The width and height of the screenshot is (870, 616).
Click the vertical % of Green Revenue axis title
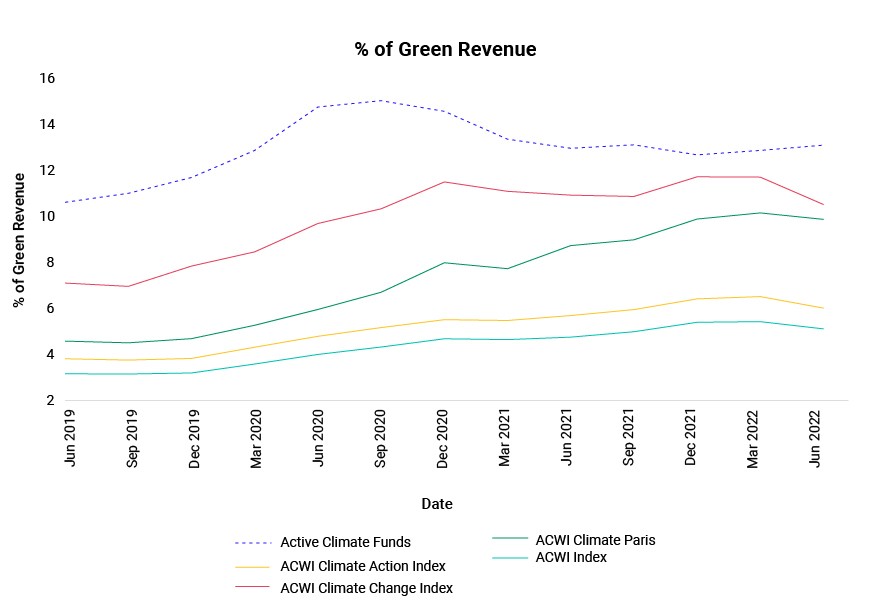(x=19, y=240)
